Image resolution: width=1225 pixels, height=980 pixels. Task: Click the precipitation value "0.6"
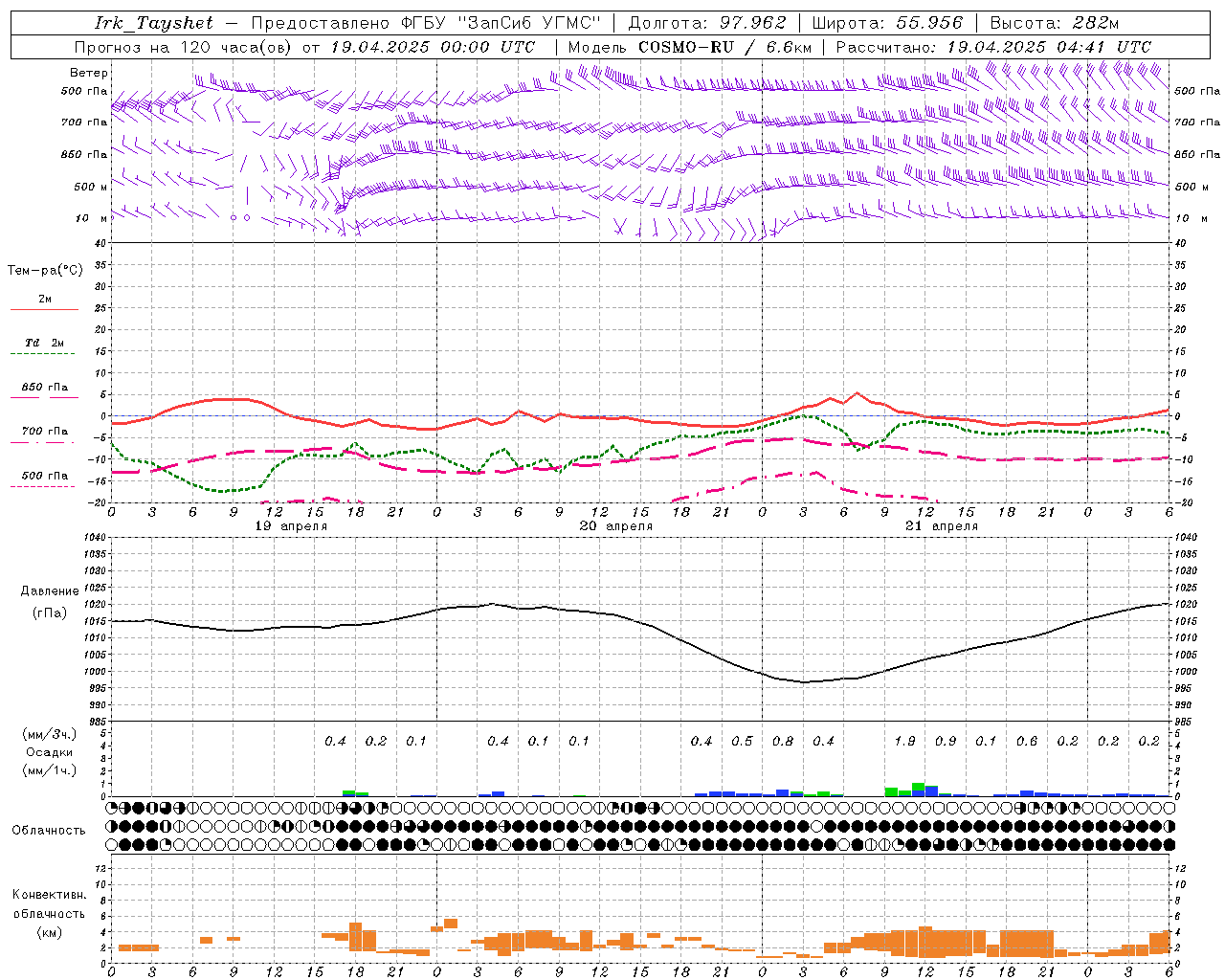[x=1027, y=742]
